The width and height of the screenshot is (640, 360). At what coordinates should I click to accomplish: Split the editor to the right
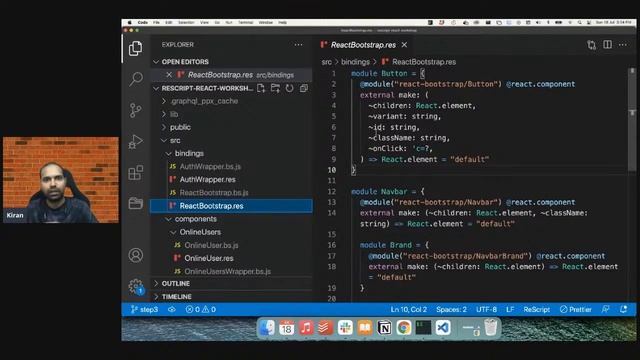607,44
